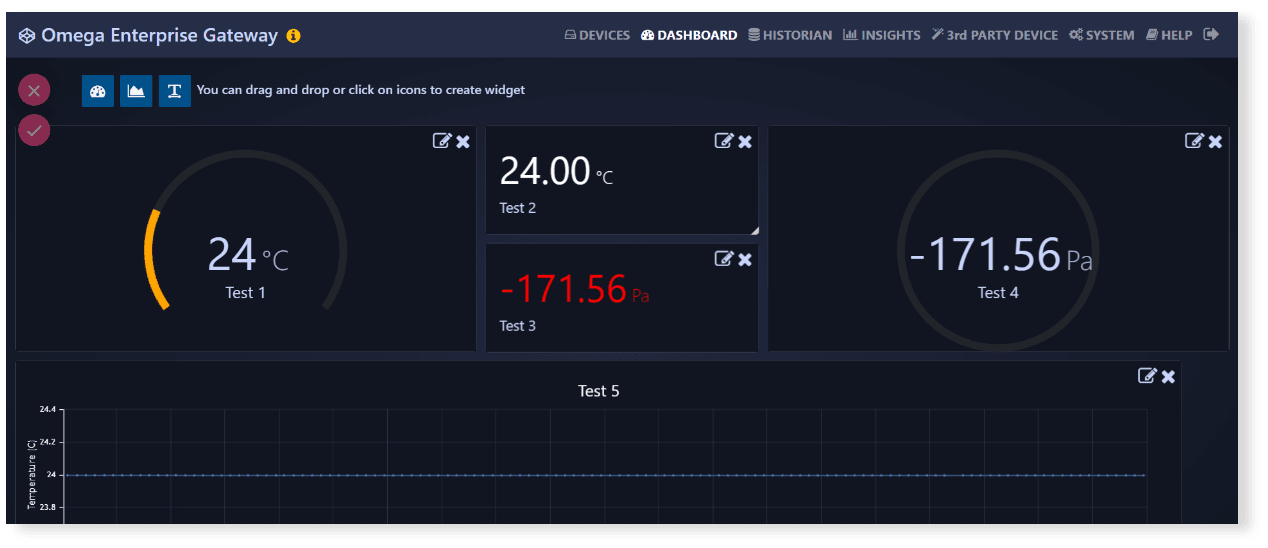Go to the Historian section

[x=790, y=35]
